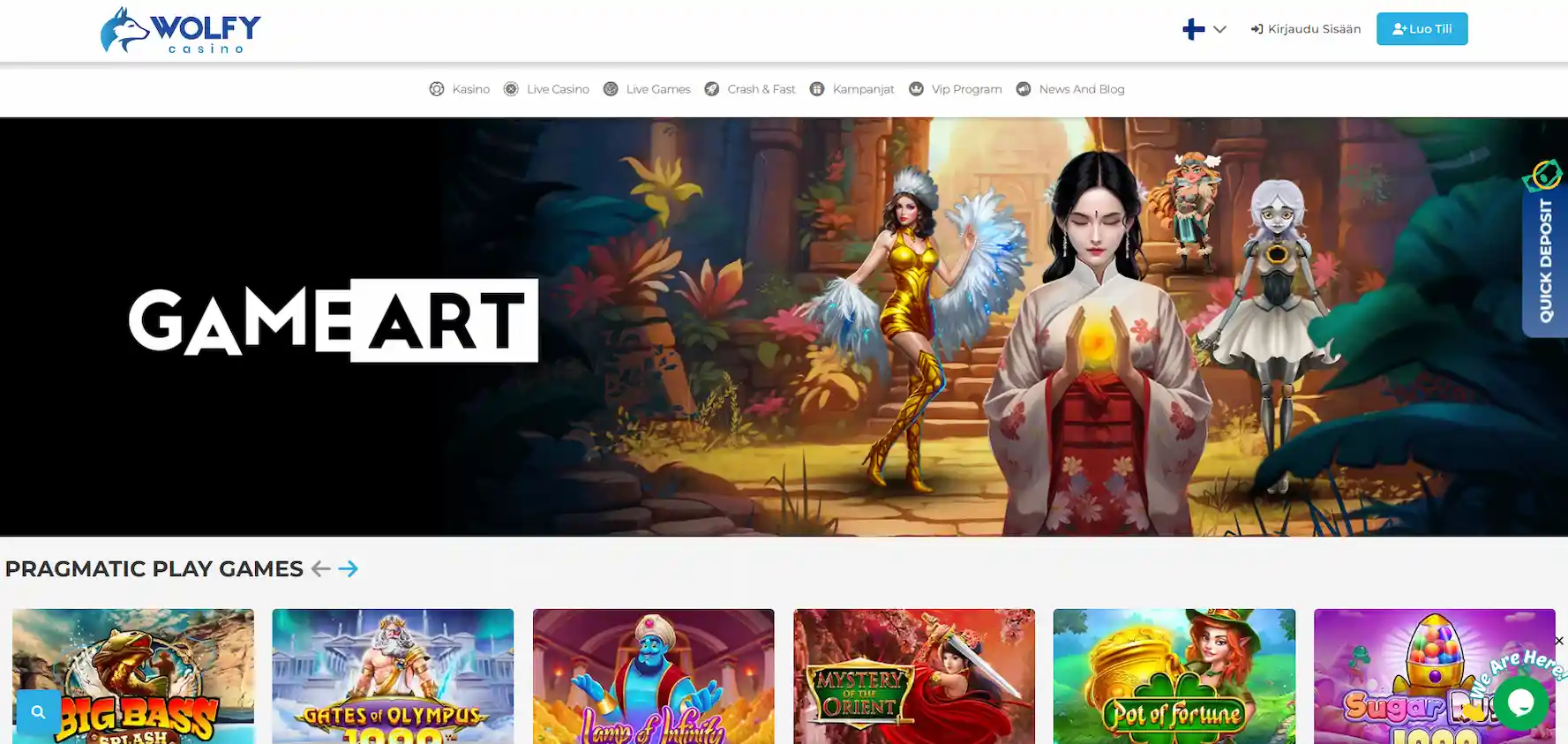Click the Kampanjat gift icon
This screenshot has width=1568, height=744.
click(817, 89)
